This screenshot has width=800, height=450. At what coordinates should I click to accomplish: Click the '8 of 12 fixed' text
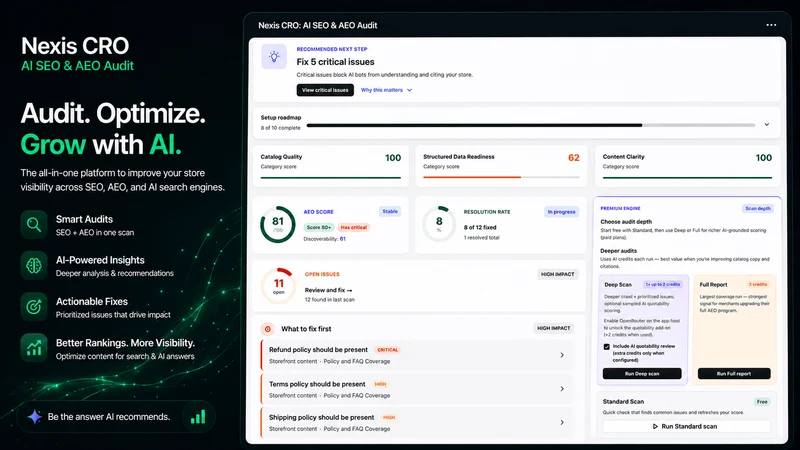pyautogui.click(x=480, y=228)
